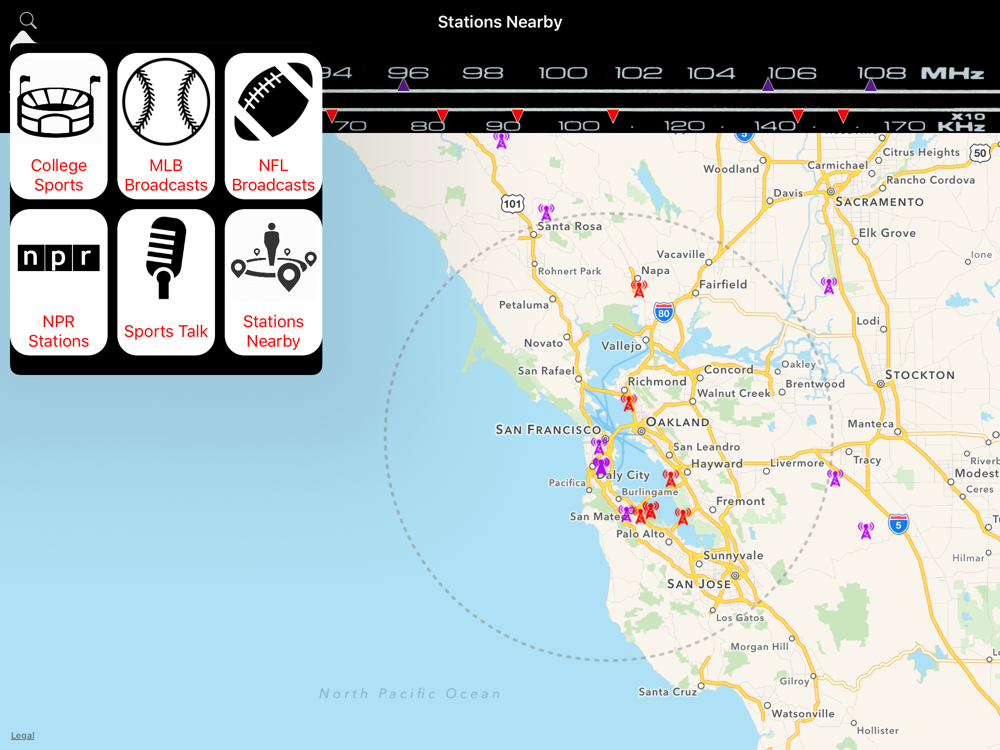
Task: Tap red AM marker near 90 on dial
Action: [517, 115]
